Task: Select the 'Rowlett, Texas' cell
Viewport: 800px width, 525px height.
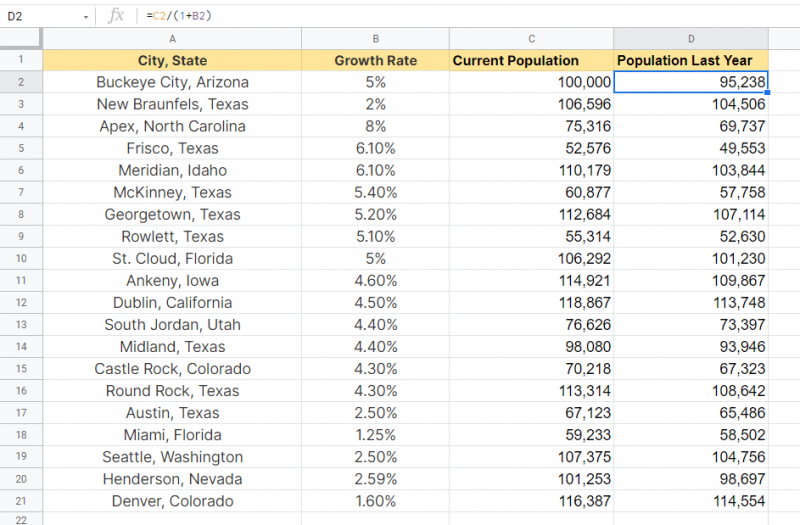Action: 172,236
